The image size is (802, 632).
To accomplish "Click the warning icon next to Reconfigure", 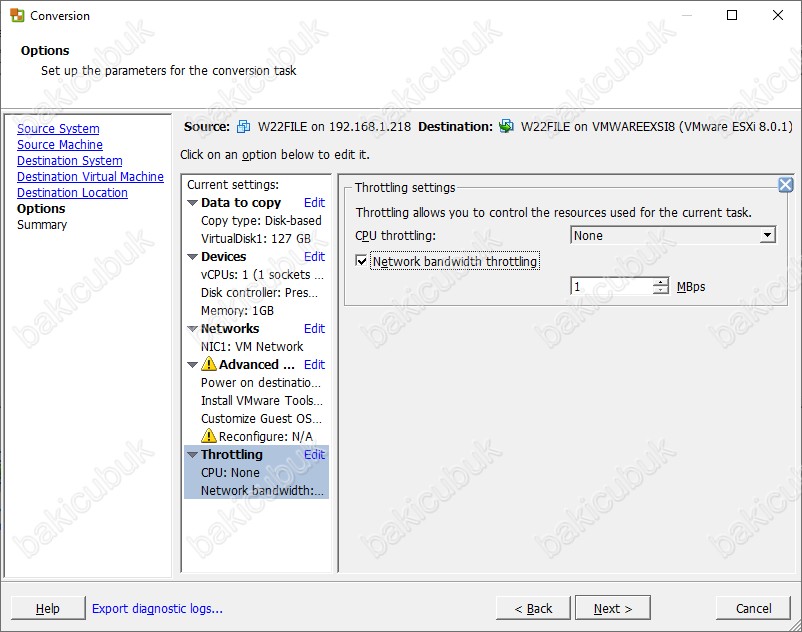I will coord(209,436).
